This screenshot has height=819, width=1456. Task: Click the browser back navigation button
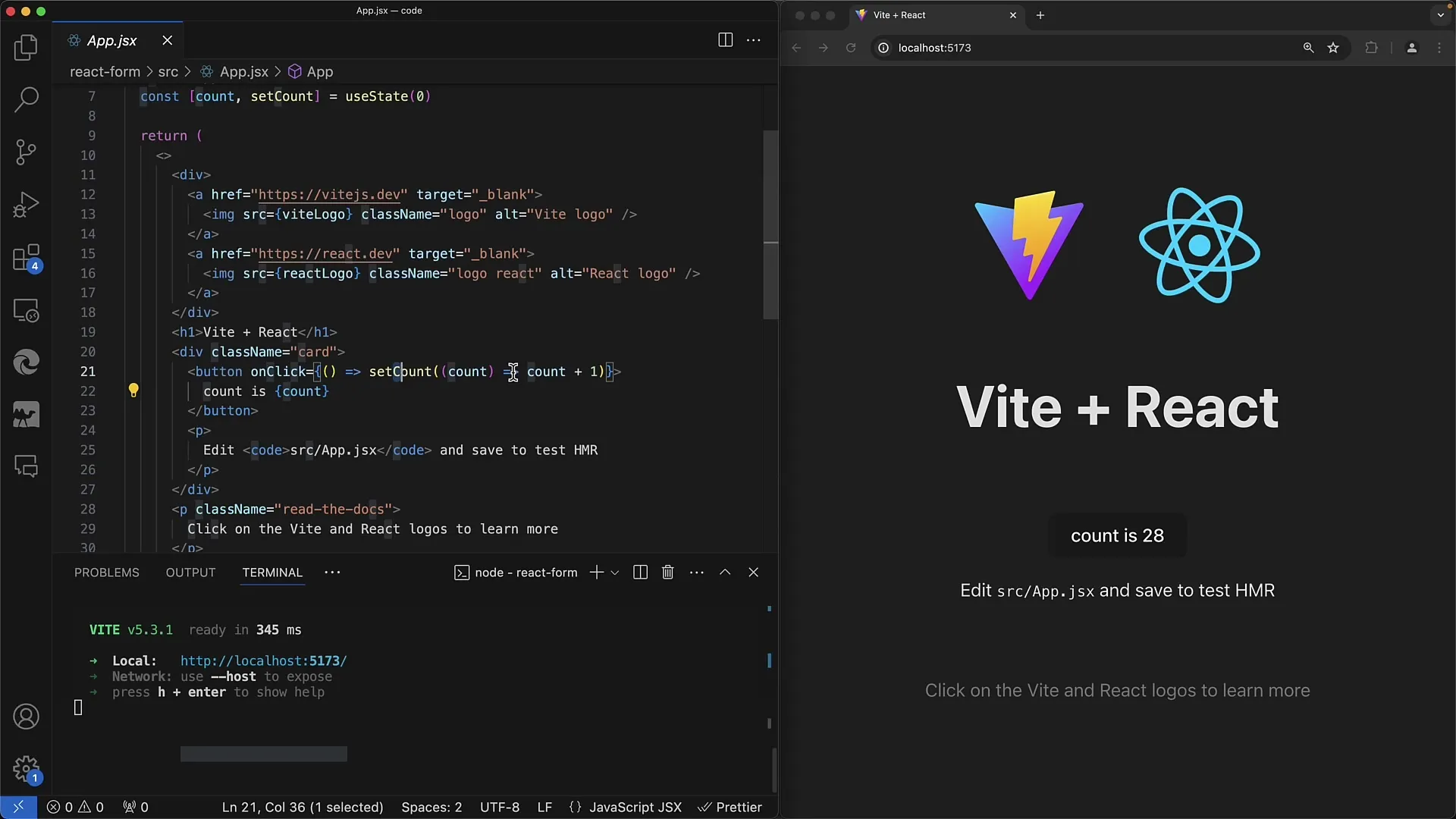coord(796,48)
